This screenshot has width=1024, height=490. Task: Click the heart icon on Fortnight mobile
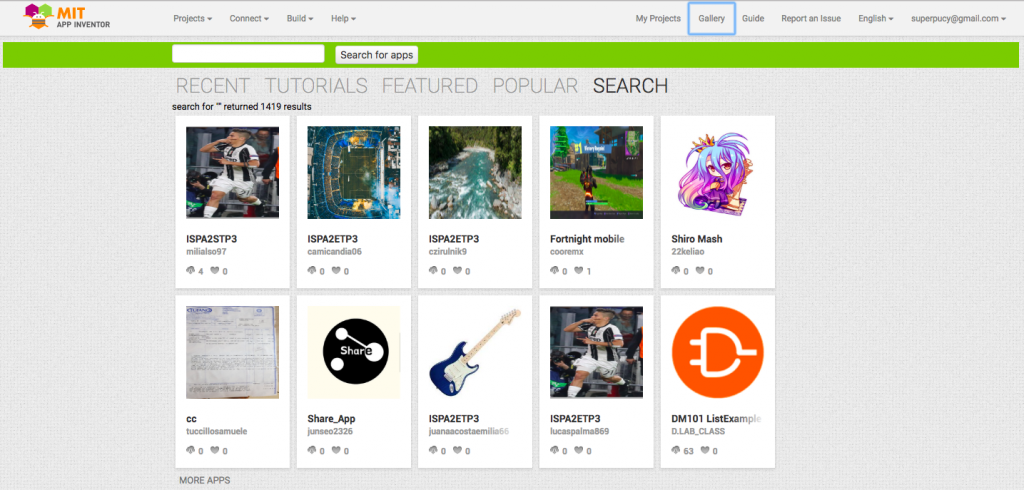[x=579, y=270]
